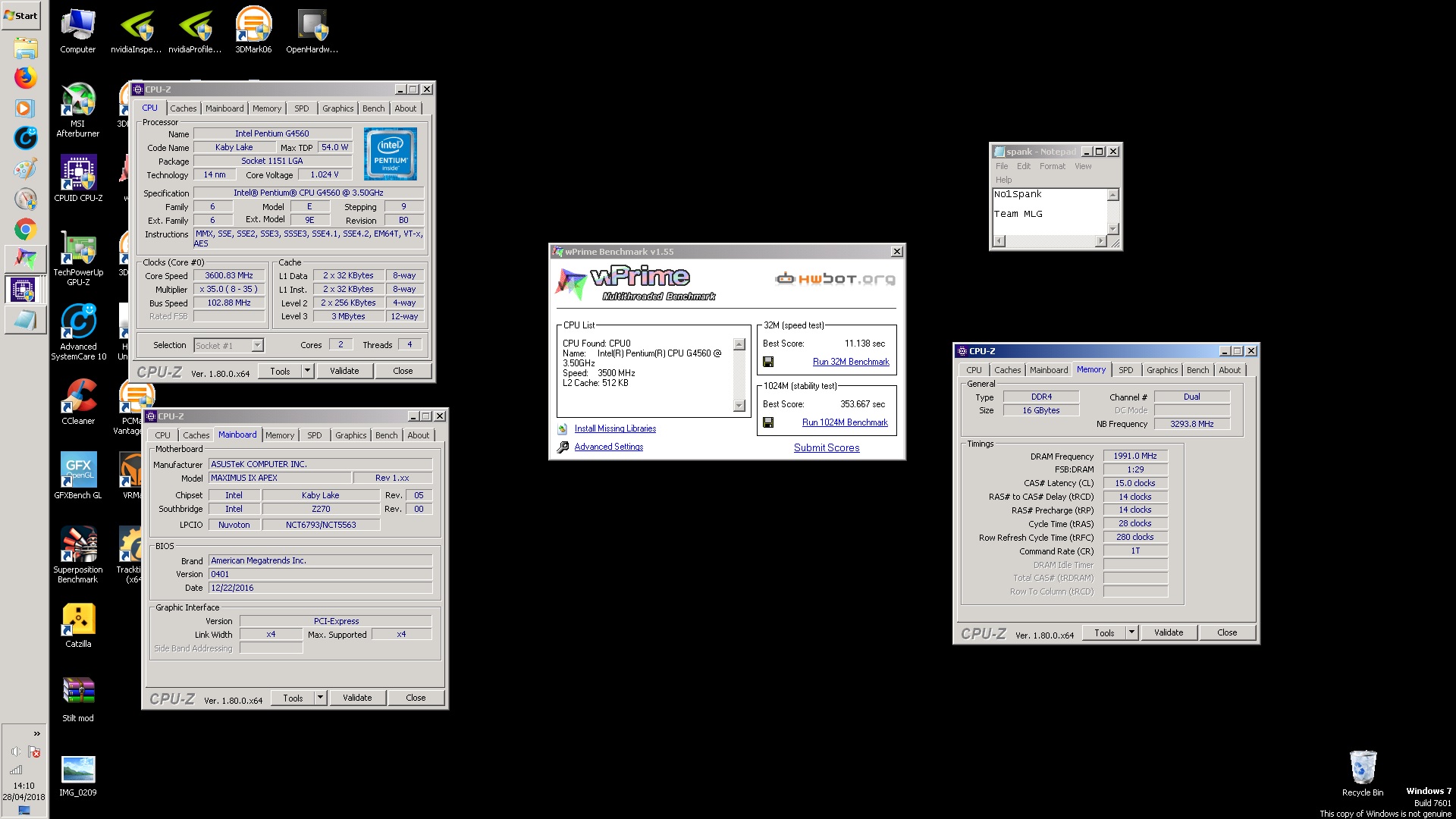Image resolution: width=1456 pixels, height=819 pixels.
Task: Click Notepad vertical scroll-down arrow
Action: coord(1113,228)
